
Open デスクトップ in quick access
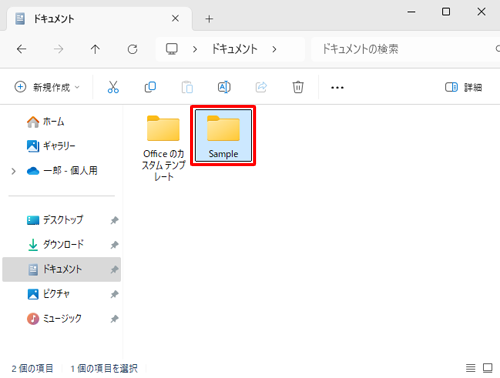click(55, 220)
